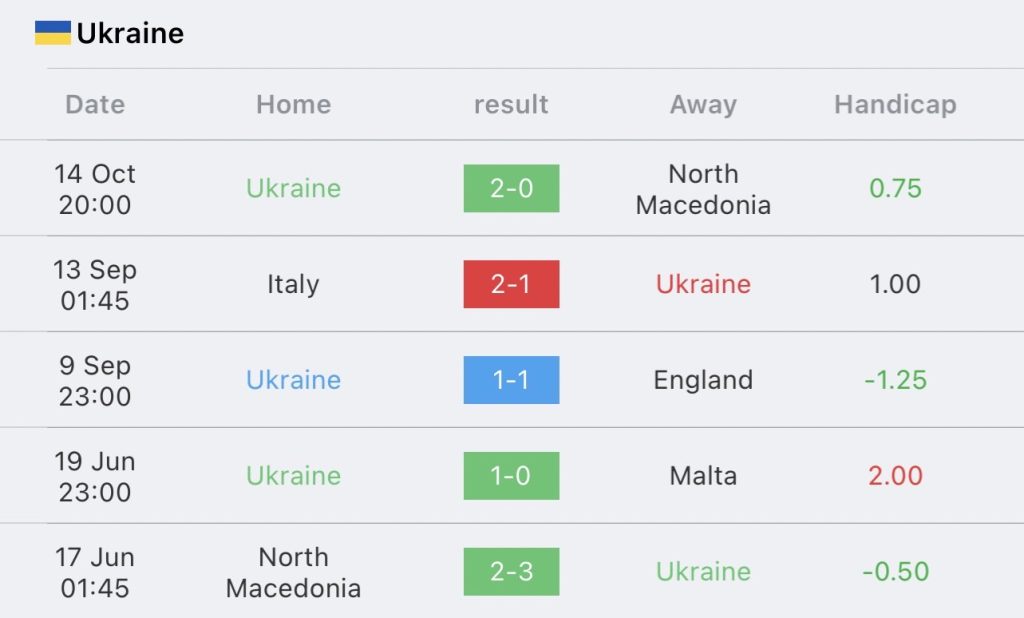Click the Home column header
1024x618 pixels.
click(294, 105)
